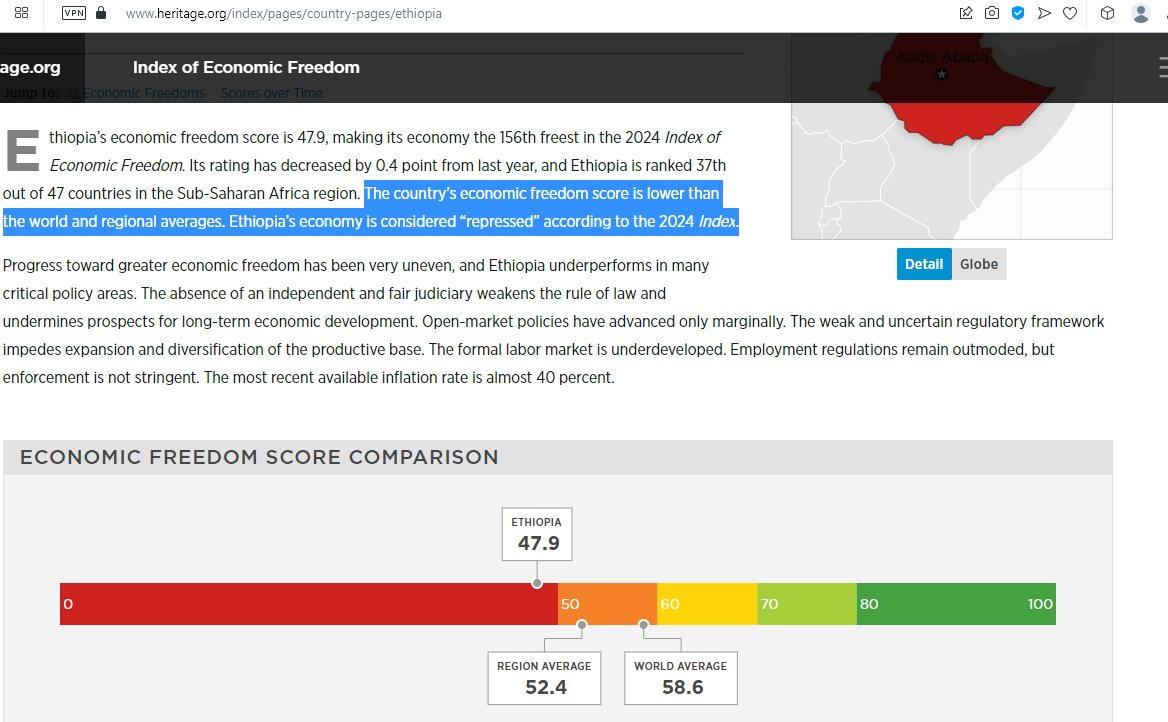This screenshot has height=722, width=1168.
Task: Click the heritage.org URL in address bar
Action: (283, 13)
